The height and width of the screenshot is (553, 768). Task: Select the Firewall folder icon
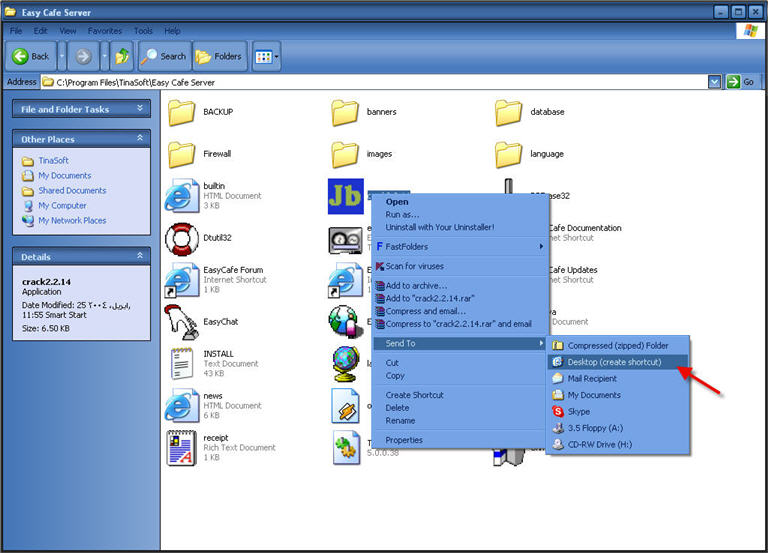click(x=181, y=154)
